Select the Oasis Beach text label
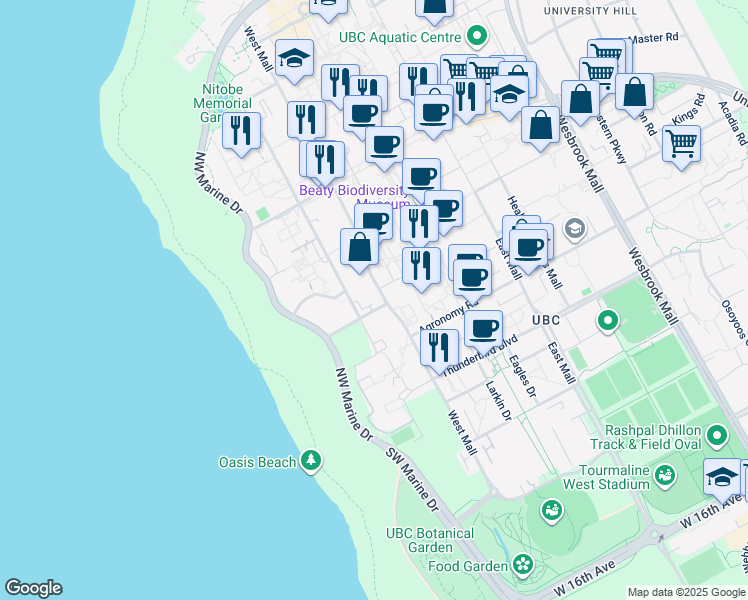Screen dimensions: 748x600 258,462
